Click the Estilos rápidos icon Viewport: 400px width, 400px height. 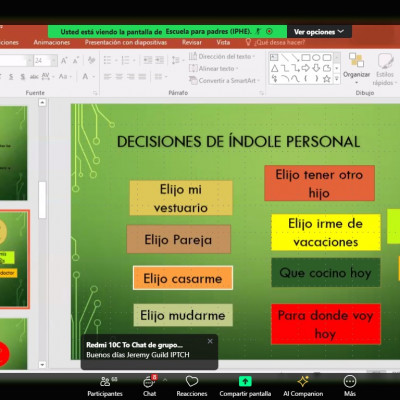(385, 61)
